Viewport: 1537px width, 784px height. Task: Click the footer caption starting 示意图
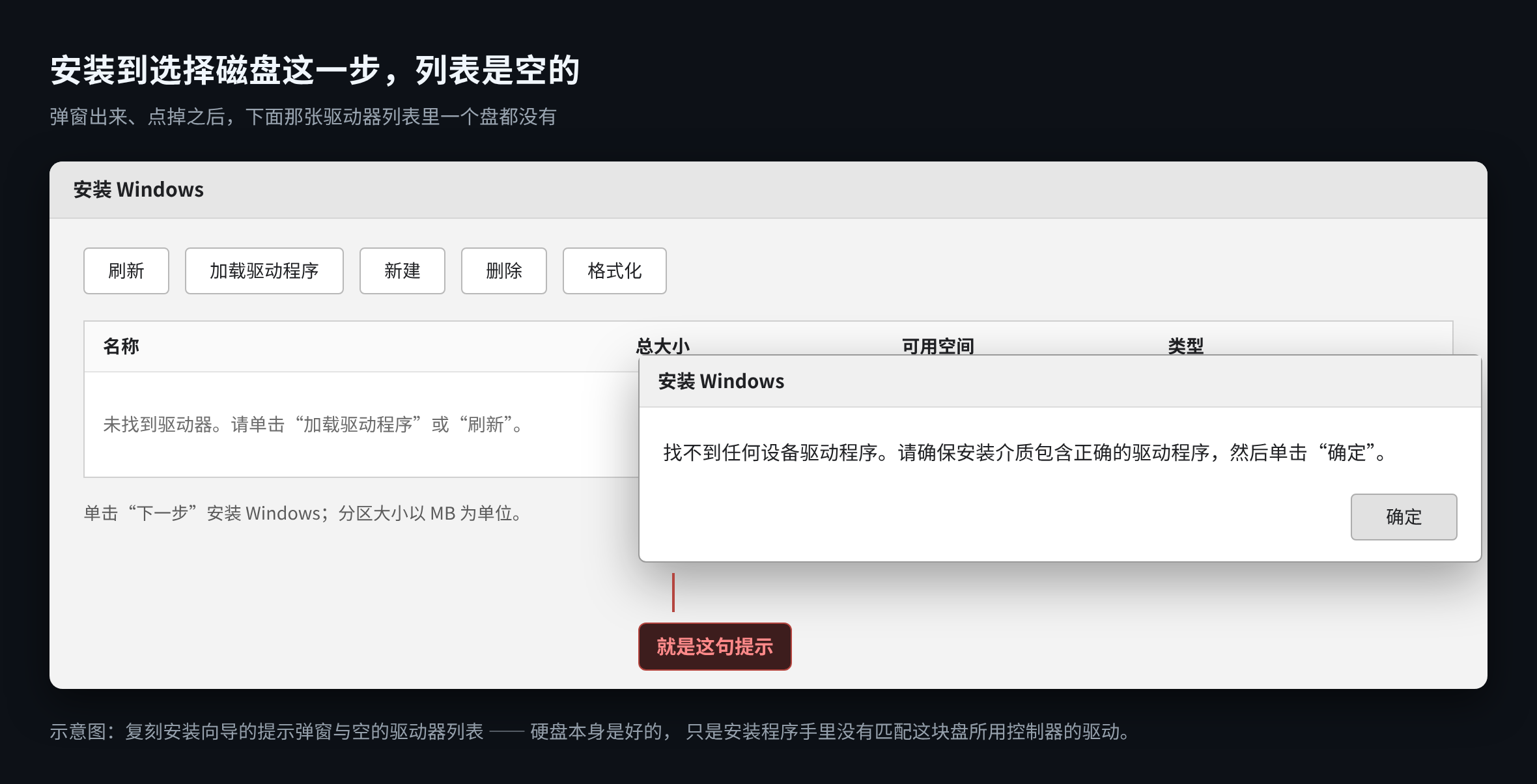click(591, 732)
